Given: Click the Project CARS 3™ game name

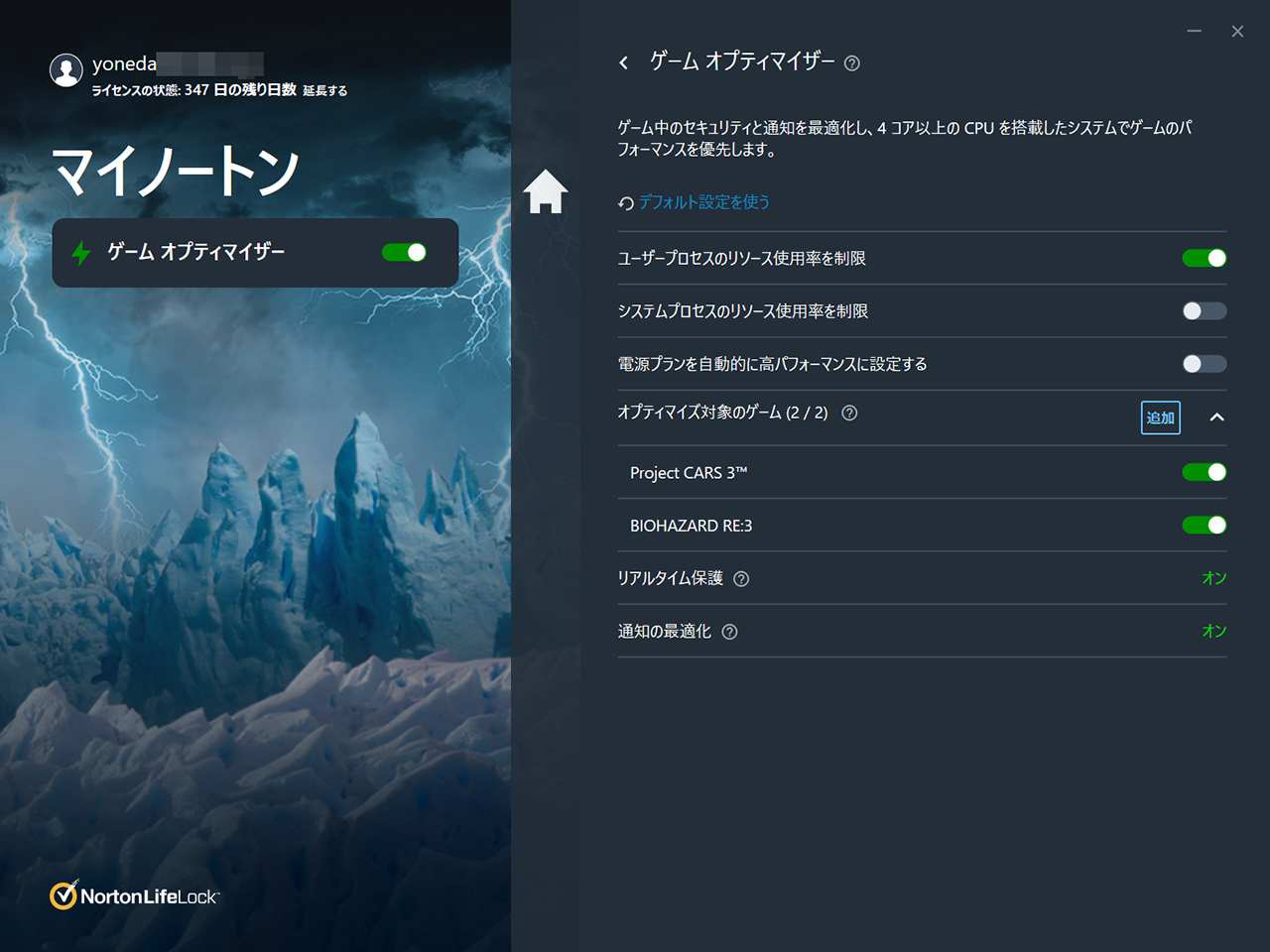Looking at the screenshot, I should (x=689, y=473).
